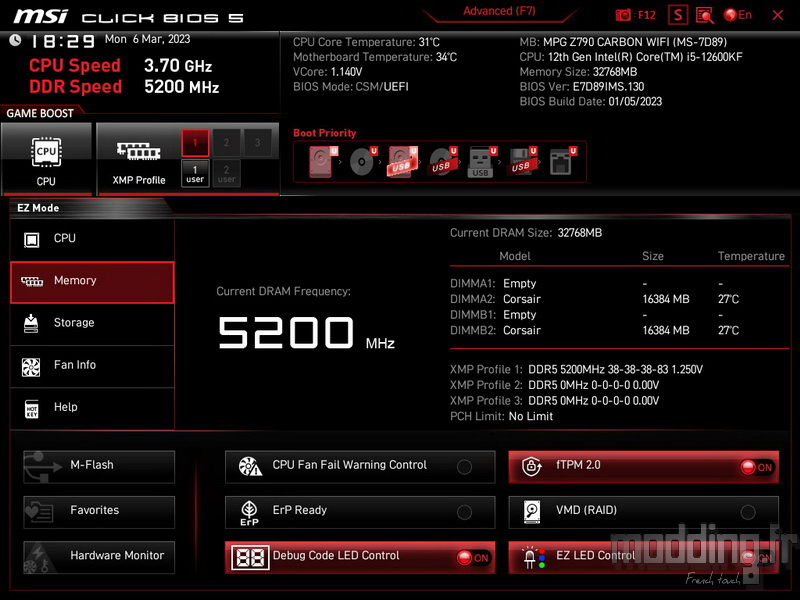Click the CPU fan warning icon
The height and width of the screenshot is (600, 800).
tap(250, 466)
